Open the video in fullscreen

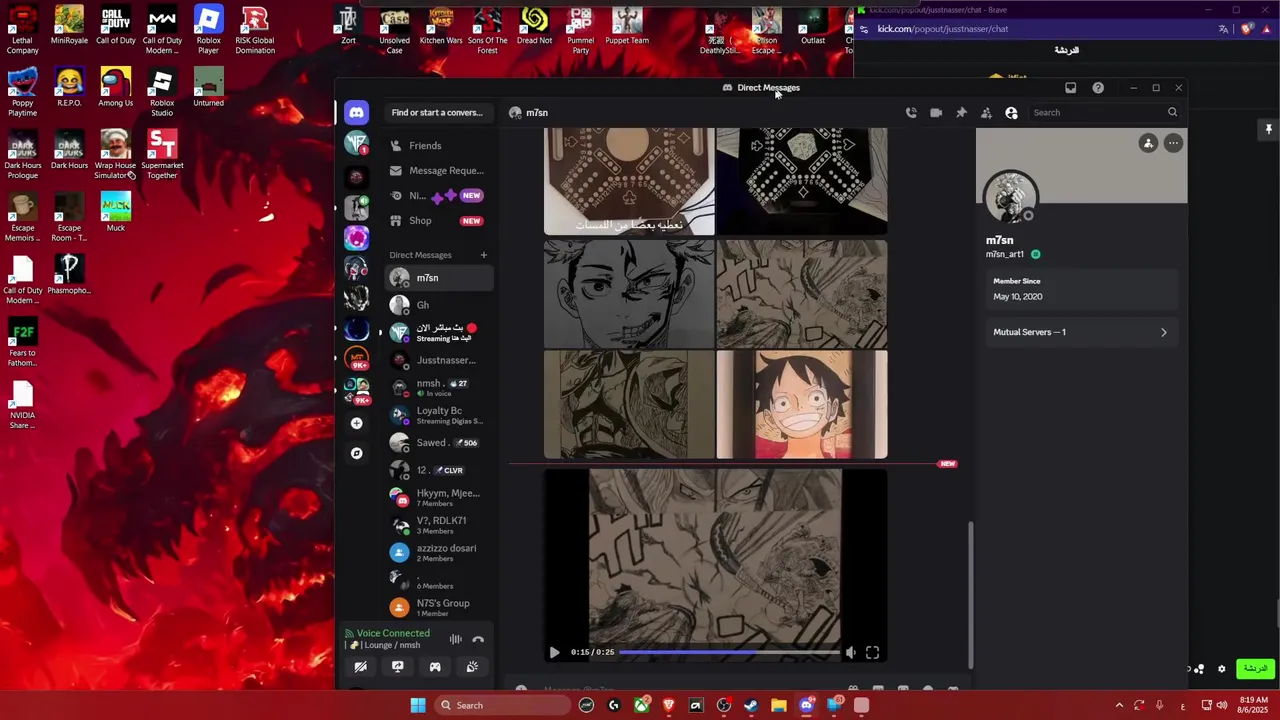(x=872, y=652)
